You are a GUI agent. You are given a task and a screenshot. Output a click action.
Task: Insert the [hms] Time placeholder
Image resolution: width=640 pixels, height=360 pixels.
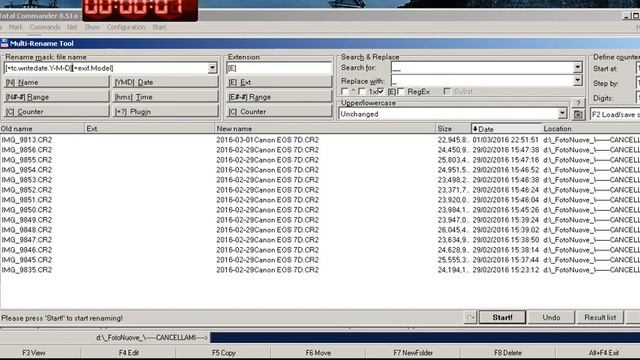tap(165, 97)
